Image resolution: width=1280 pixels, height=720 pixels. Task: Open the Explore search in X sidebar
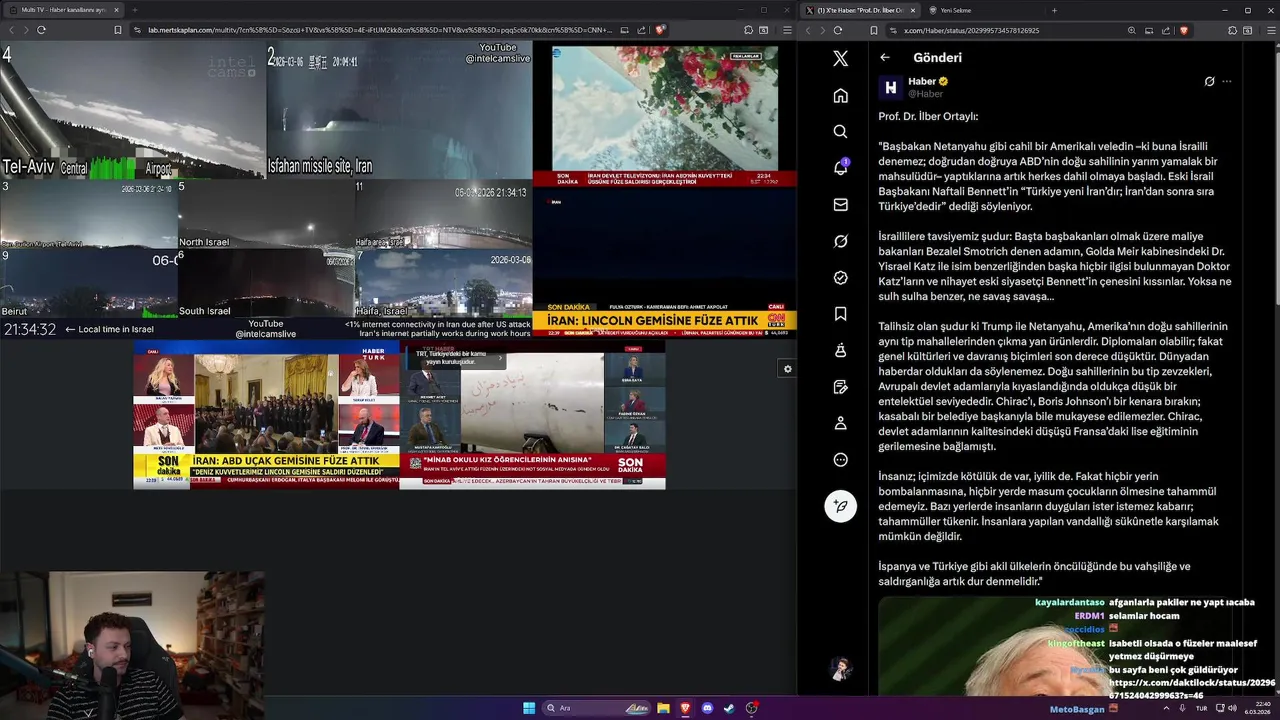coord(840,132)
